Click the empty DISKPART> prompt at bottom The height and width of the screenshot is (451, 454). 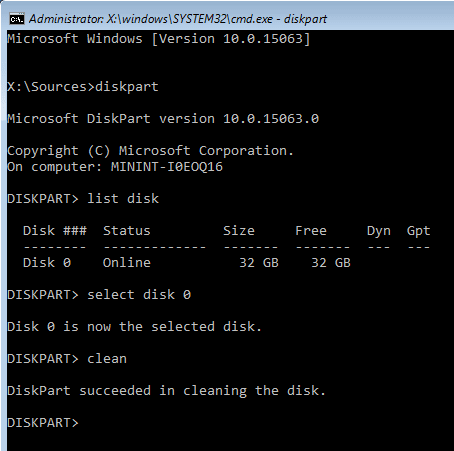[x=43, y=423]
